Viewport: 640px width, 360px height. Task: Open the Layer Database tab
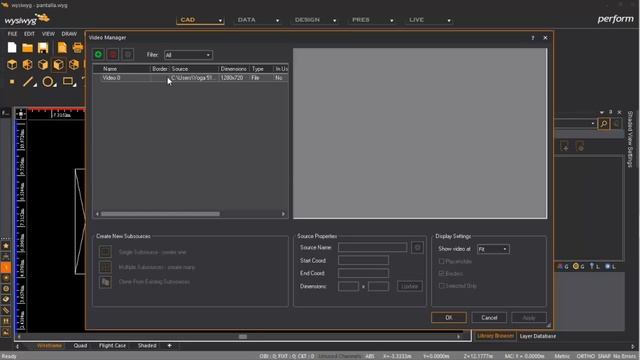coord(538,336)
